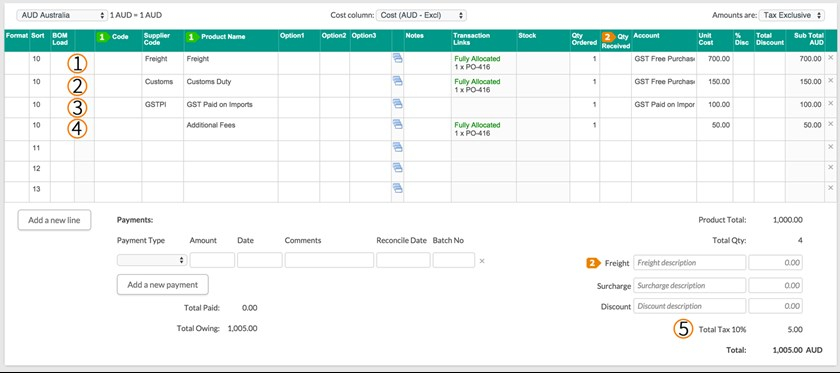
Task: Click the payment Comments field
Action: (329, 260)
